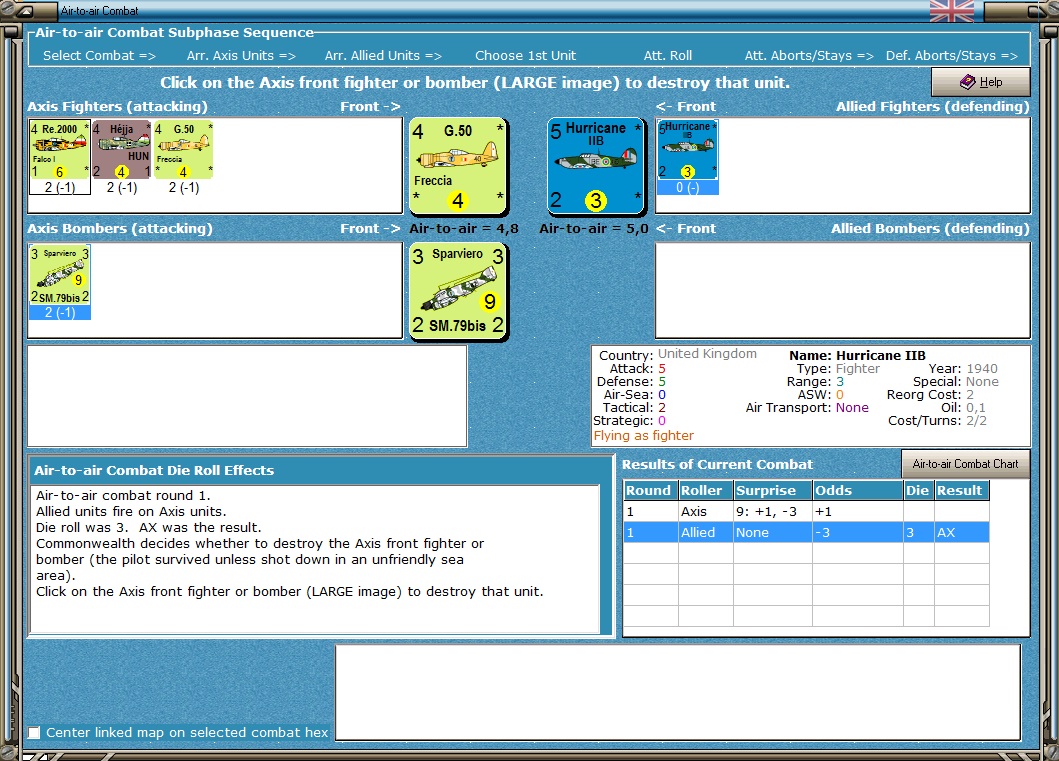Image resolution: width=1059 pixels, height=761 pixels.
Task: Click the Arr. Axis Units step
Action: click(x=241, y=55)
